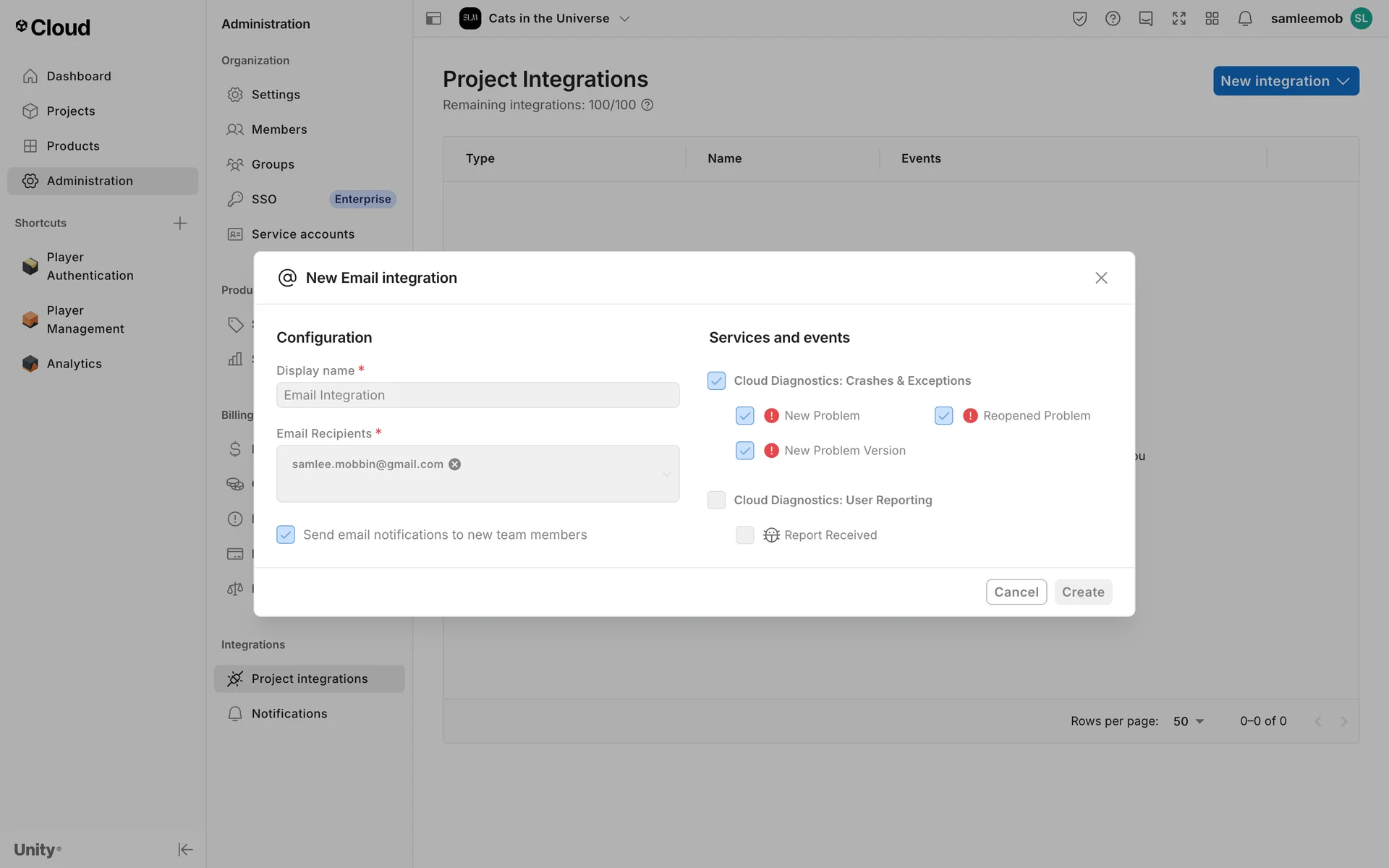This screenshot has width=1389, height=868.
Task: Click the remaining integrations info icon
Action: pyautogui.click(x=647, y=105)
